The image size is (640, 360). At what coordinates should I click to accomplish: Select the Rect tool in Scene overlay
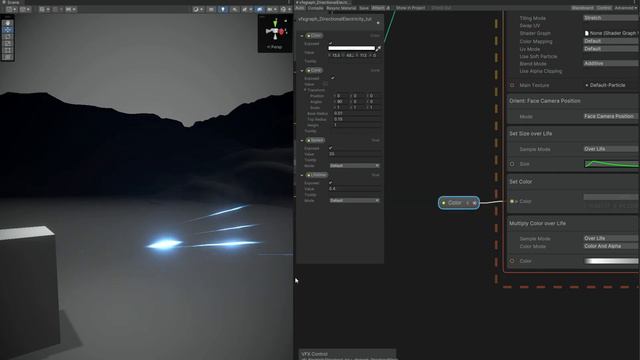pos(8,51)
